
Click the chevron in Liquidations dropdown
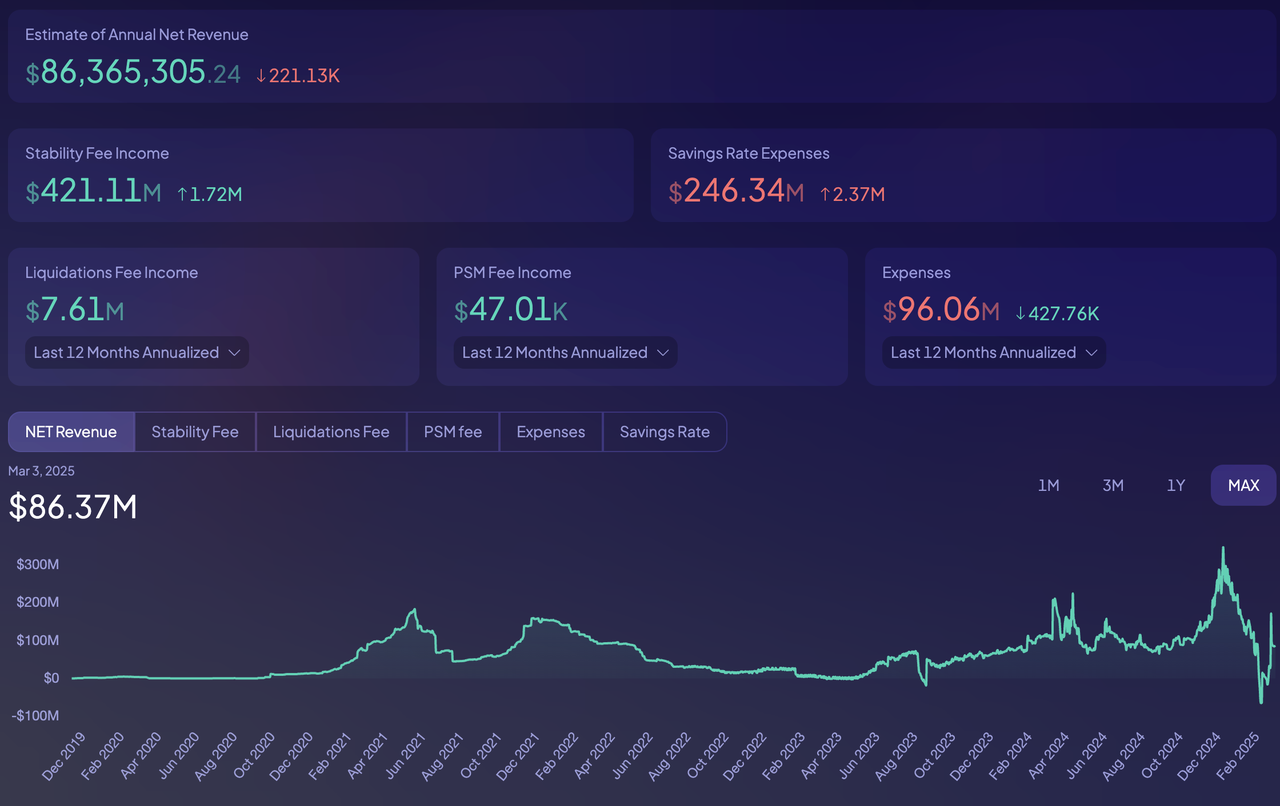pos(234,352)
